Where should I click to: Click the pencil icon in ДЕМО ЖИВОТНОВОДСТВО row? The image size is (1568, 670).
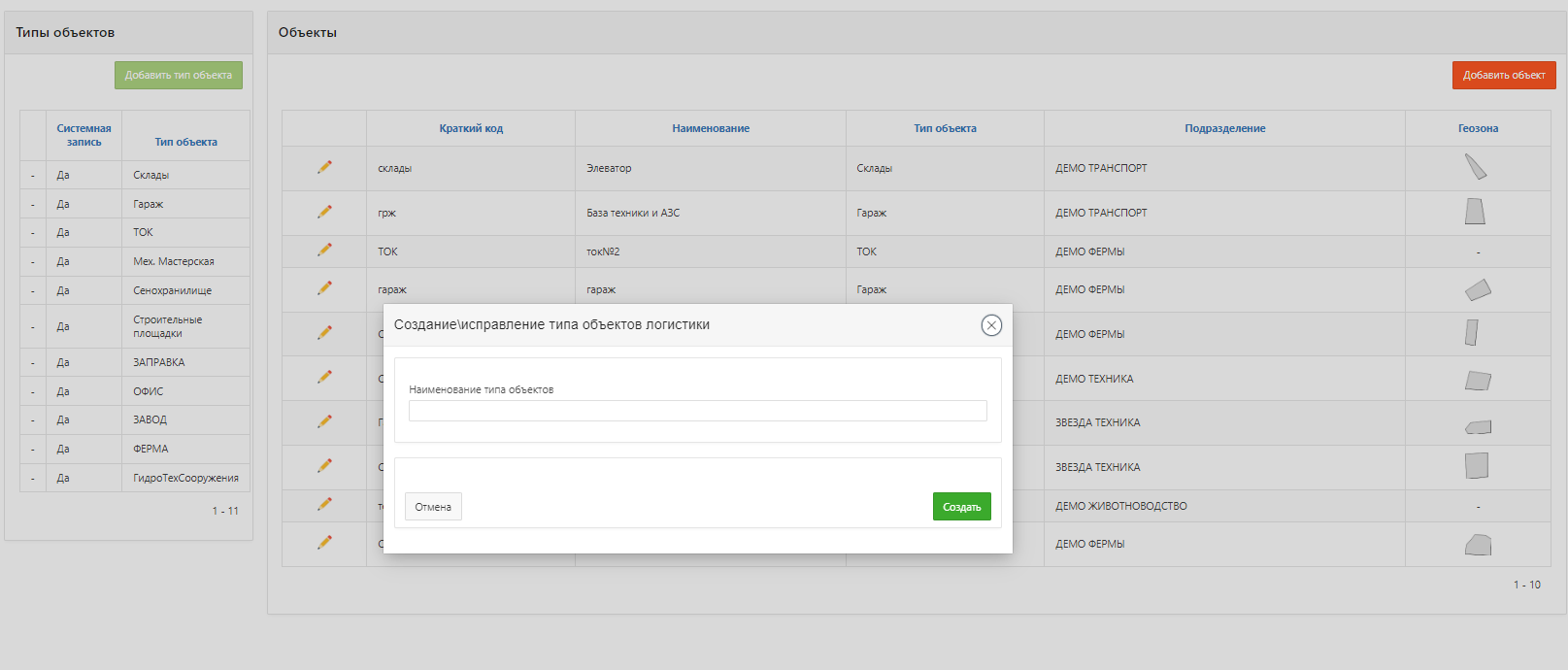coord(324,504)
